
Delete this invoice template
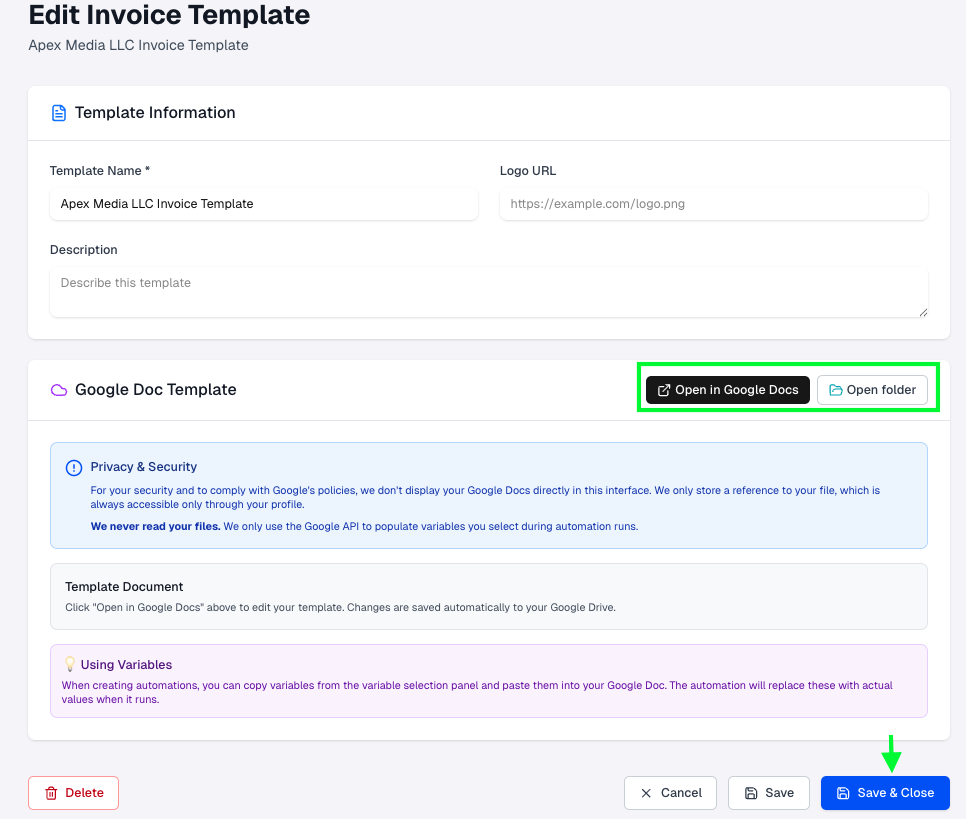pos(73,793)
